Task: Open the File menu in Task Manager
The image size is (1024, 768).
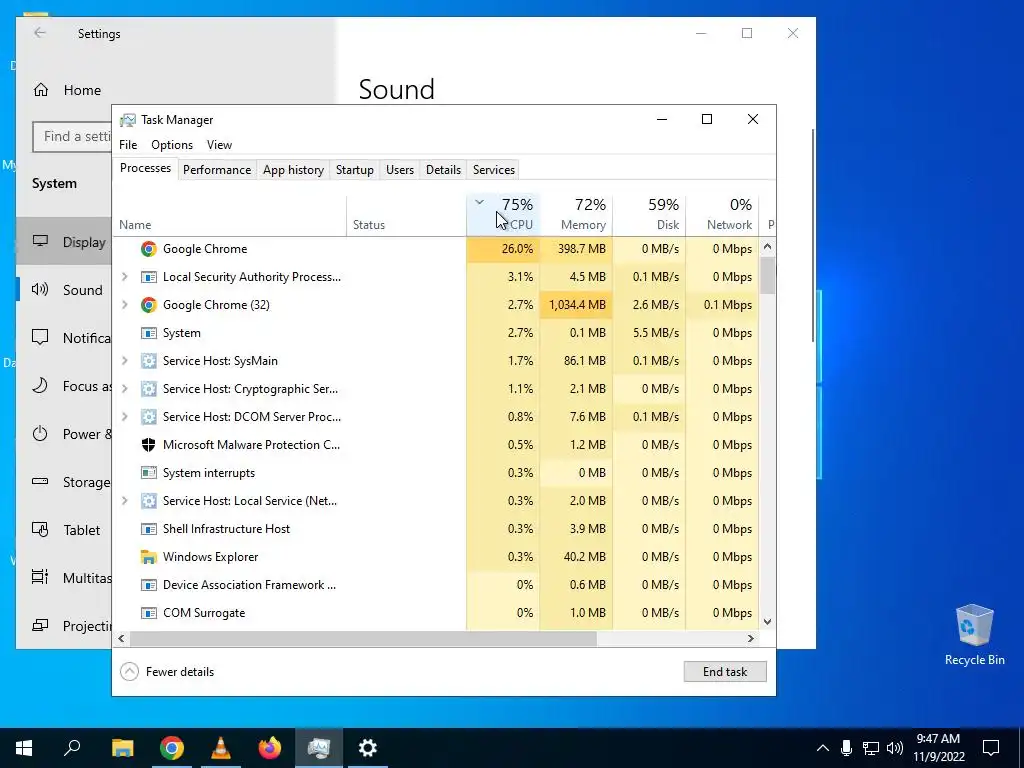Action: click(128, 145)
